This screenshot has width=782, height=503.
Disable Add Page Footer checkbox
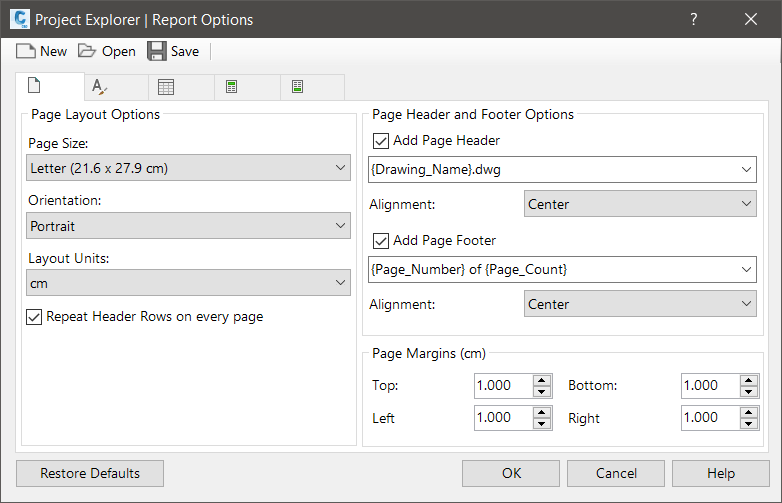coord(380,241)
